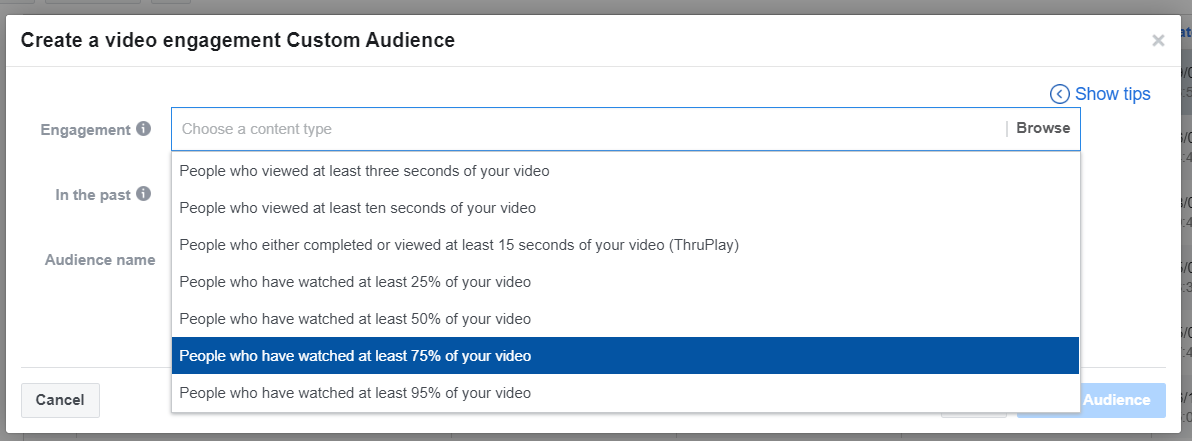
Task: Close the Custom Audience dialog
Action: [1158, 40]
